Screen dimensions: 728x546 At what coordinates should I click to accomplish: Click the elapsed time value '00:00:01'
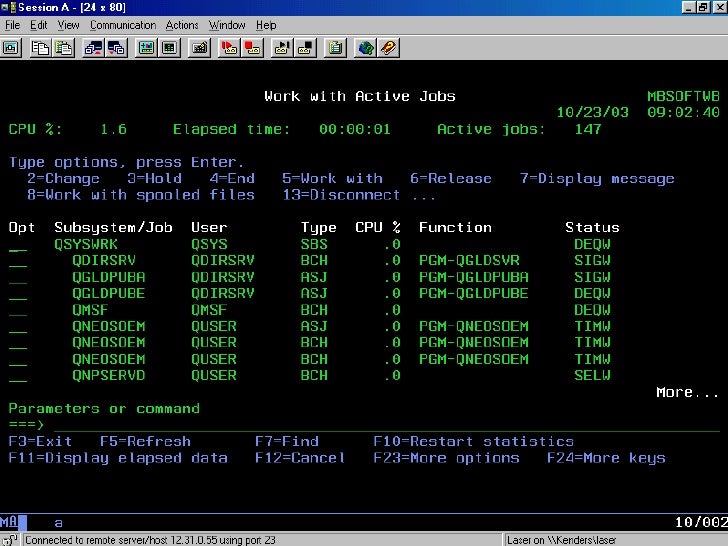coord(355,129)
